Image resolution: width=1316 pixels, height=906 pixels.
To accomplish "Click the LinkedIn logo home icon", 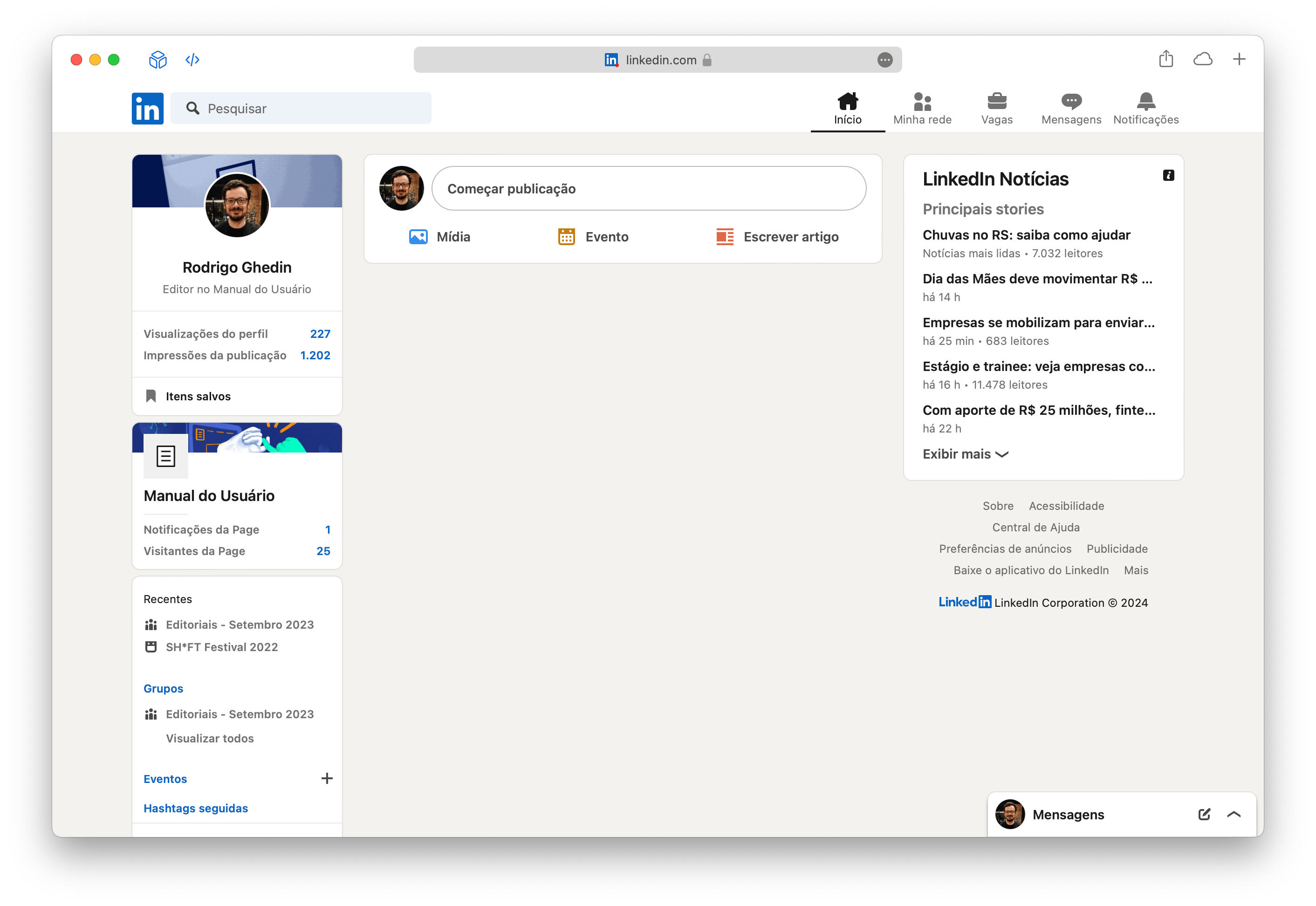I will [x=148, y=109].
